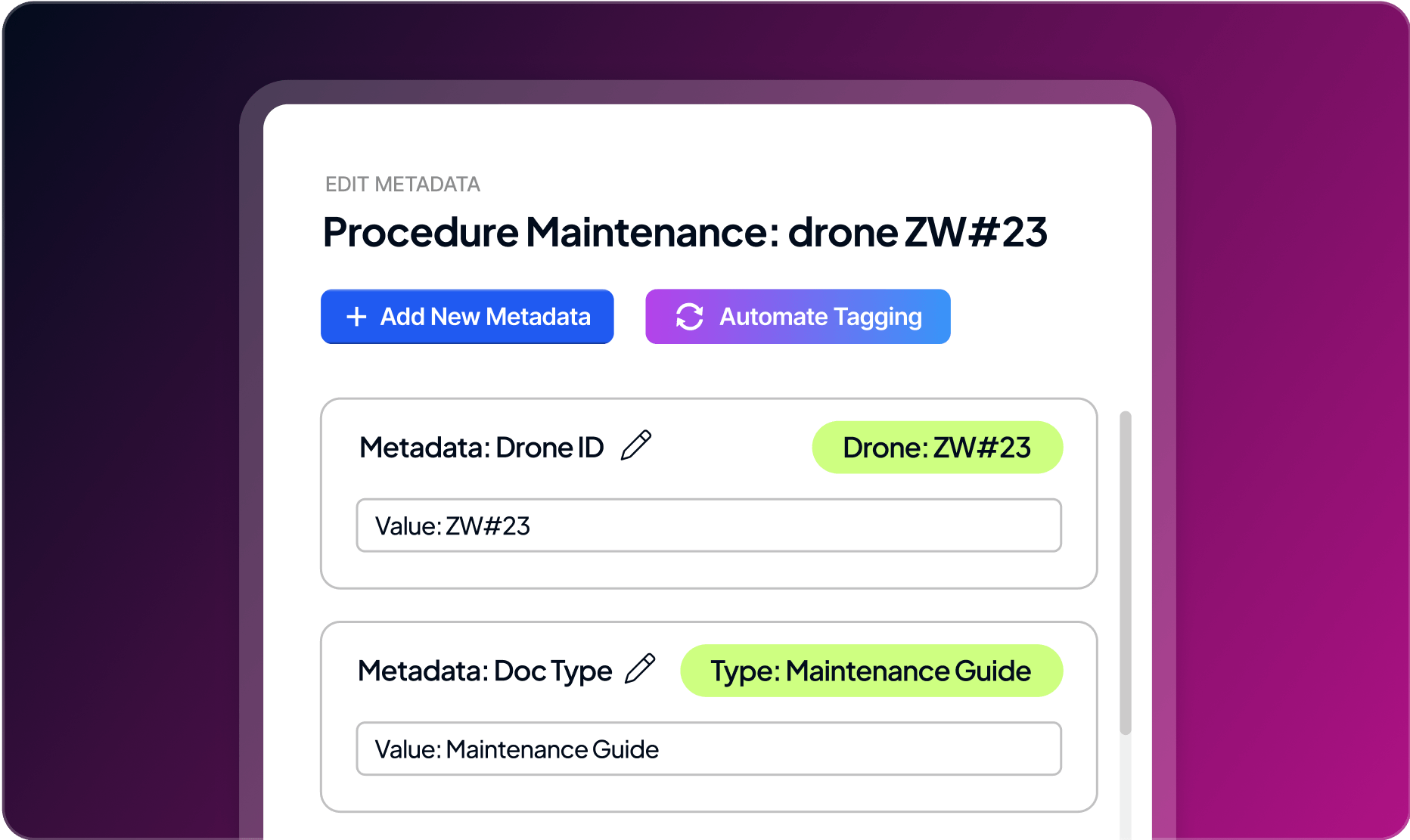Click the Metadata: Doc Type label
The width and height of the screenshot is (1410, 840).
(485, 671)
